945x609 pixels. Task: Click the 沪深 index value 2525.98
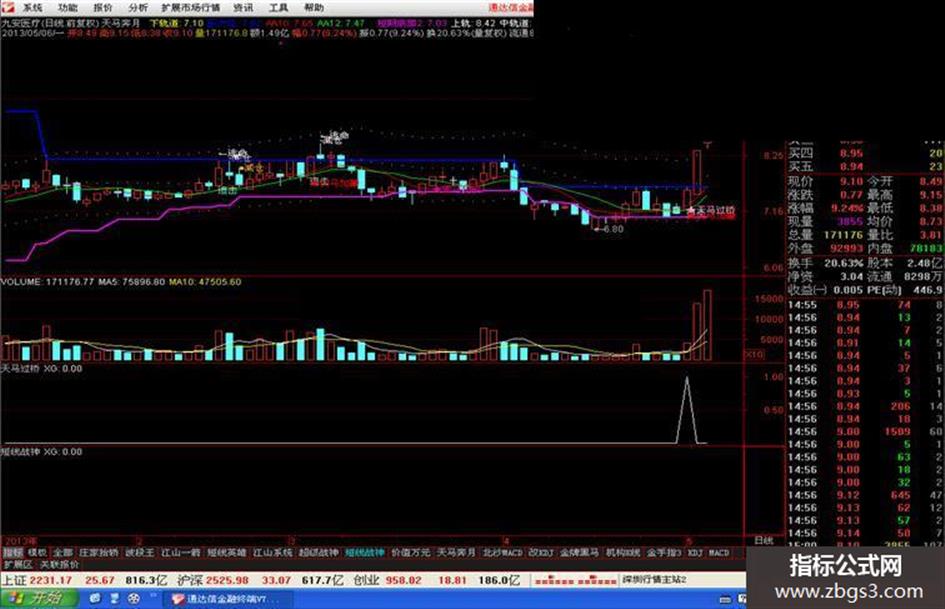[227, 580]
